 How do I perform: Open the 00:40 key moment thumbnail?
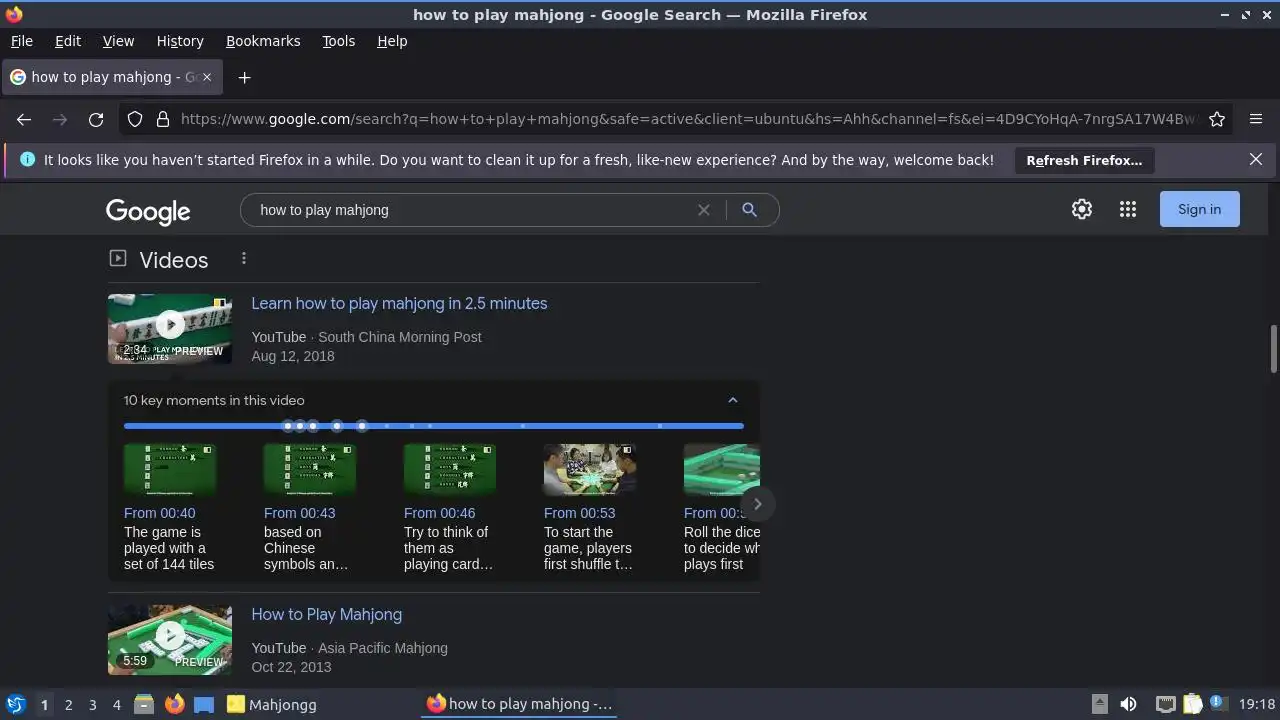pyautogui.click(x=170, y=470)
